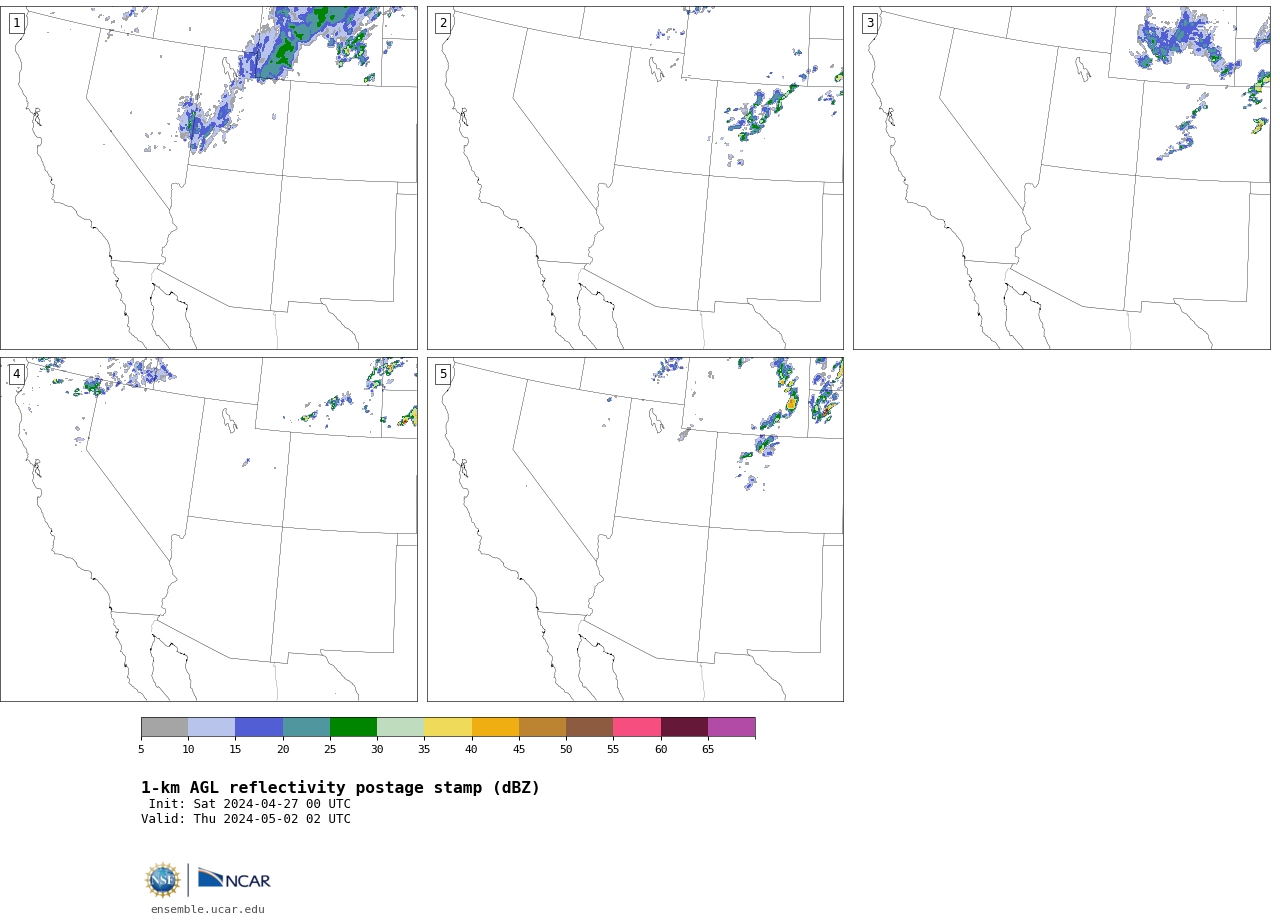Click the tan 45-50 dBZ swatch
Image resolution: width=1280 pixels, height=920 pixels.
pos(542,727)
